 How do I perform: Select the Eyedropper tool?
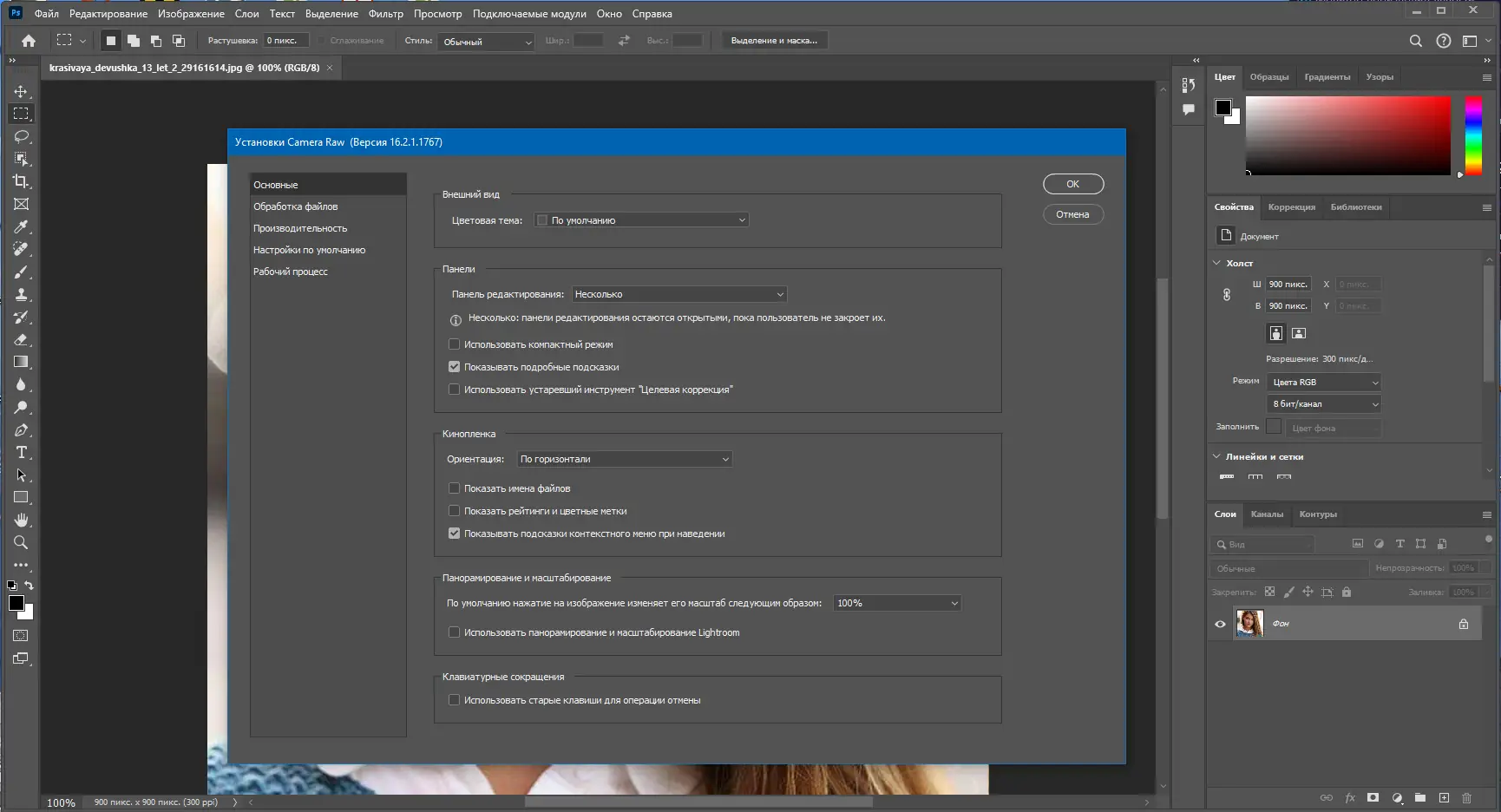21,226
